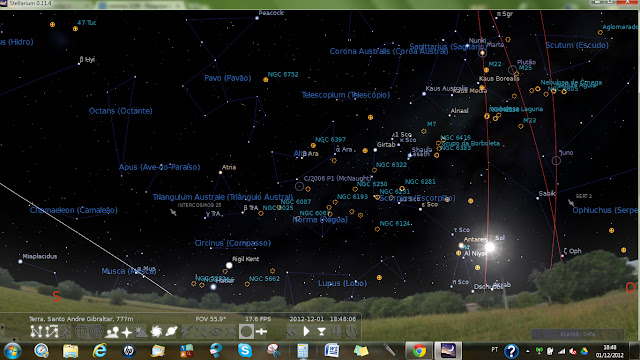Select the Sun labeled Sol

point(489,247)
